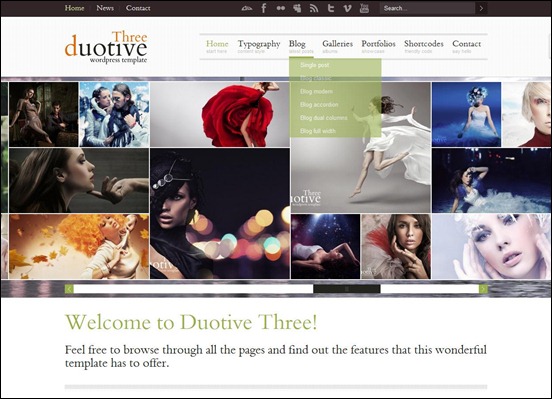
Task: Open Contact 'say hello' main menu item
Action: tap(466, 46)
